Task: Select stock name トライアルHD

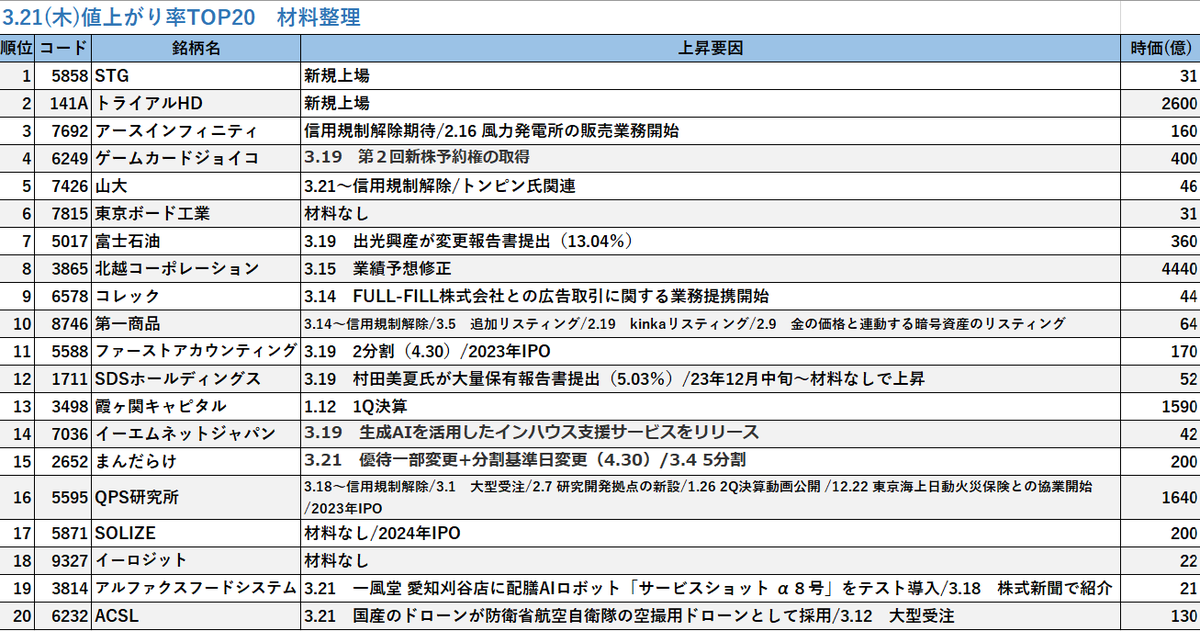Action: pos(196,103)
